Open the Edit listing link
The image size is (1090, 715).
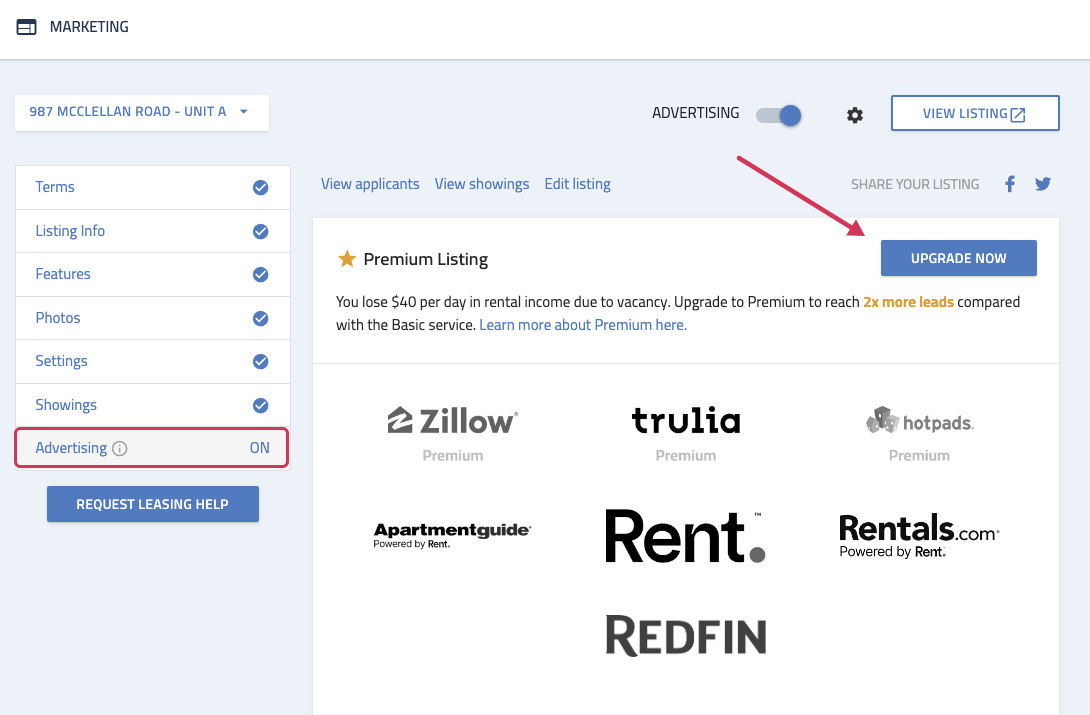tap(578, 184)
